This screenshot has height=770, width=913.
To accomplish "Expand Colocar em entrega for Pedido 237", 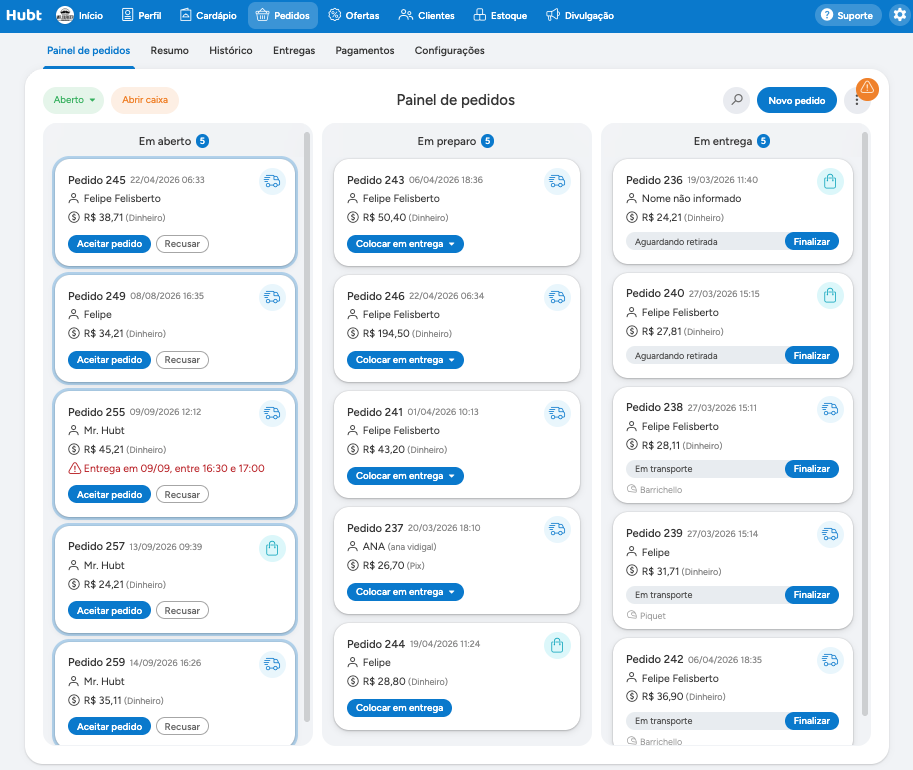I will coord(452,592).
